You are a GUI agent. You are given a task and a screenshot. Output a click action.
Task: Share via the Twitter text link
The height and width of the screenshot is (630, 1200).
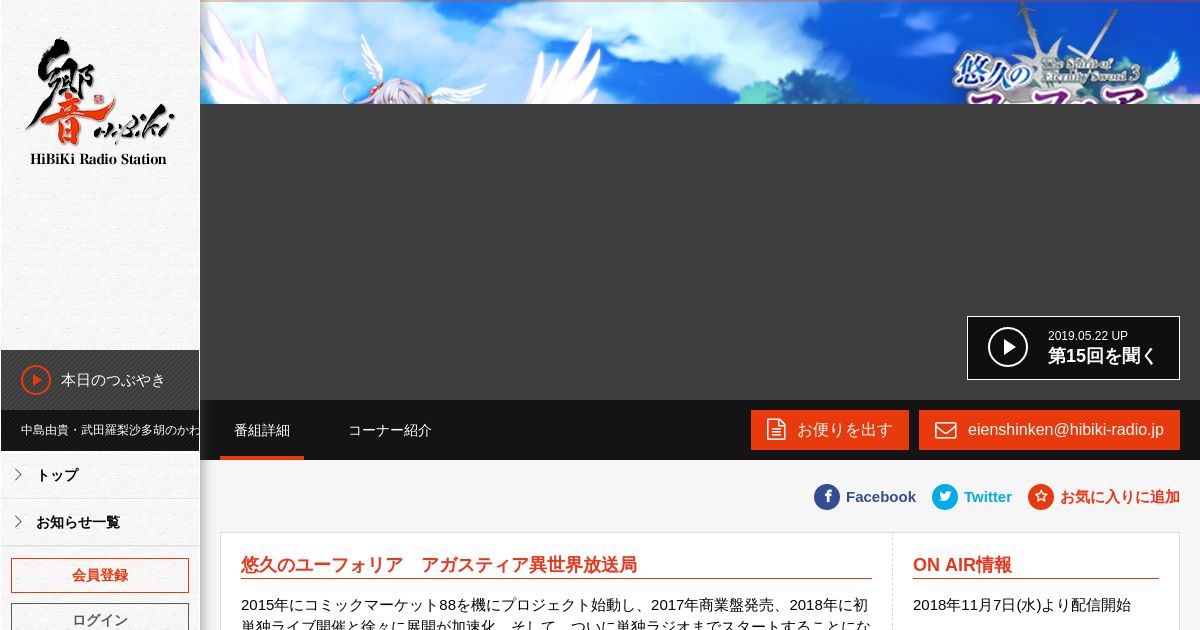[x=988, y=497]
